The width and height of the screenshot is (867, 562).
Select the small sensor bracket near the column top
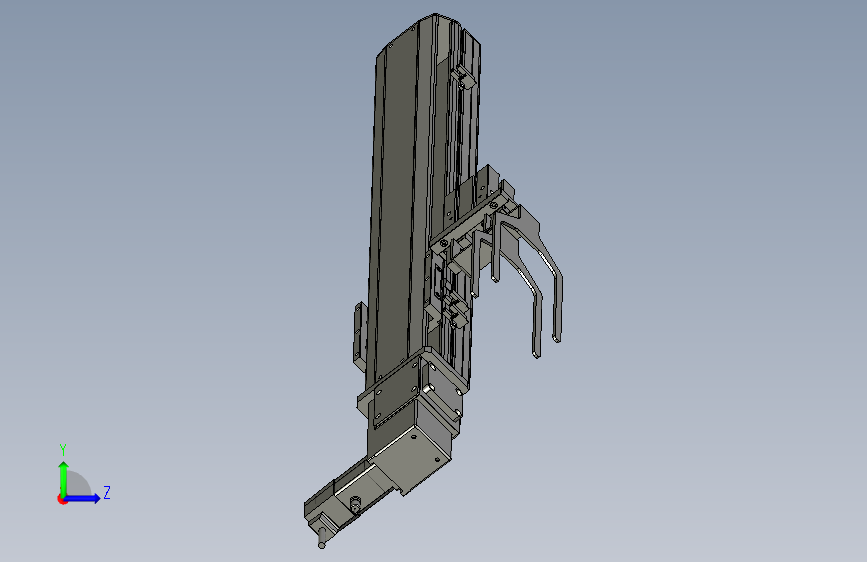click(x=463, y=77)
